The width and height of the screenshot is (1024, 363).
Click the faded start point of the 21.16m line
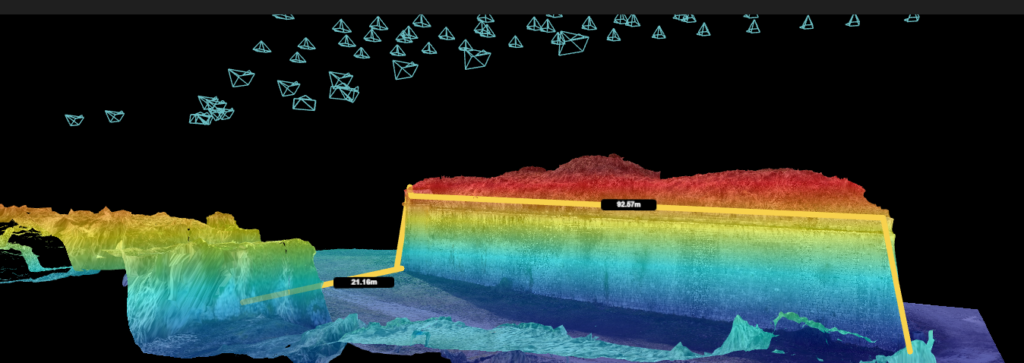tap(244, 302)
